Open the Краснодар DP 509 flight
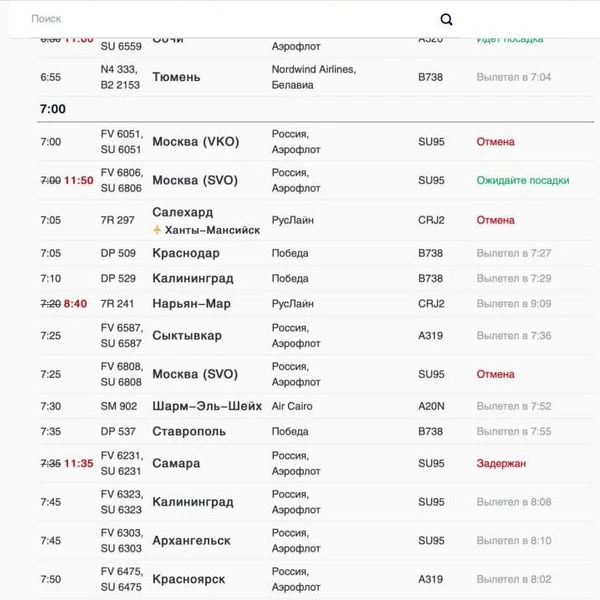 (x=315, y=253)
